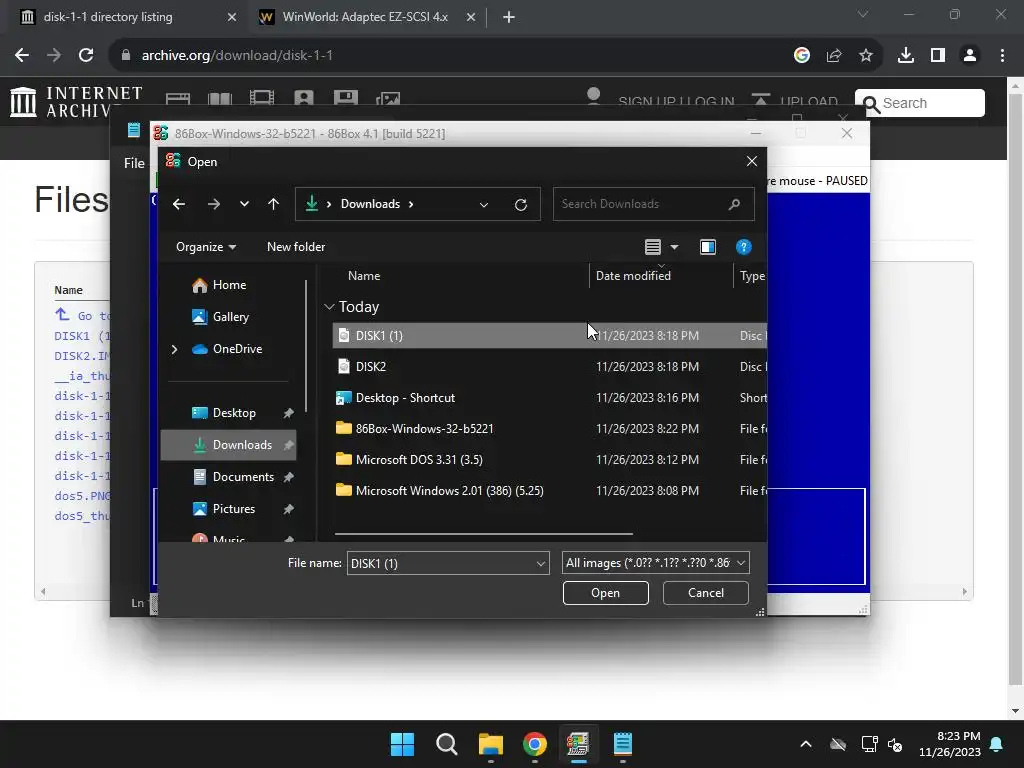Image resolution: width=1024 pixels, height=768 pixels.
Task: Go back in the Open dialog
Action: coord(179,204)
